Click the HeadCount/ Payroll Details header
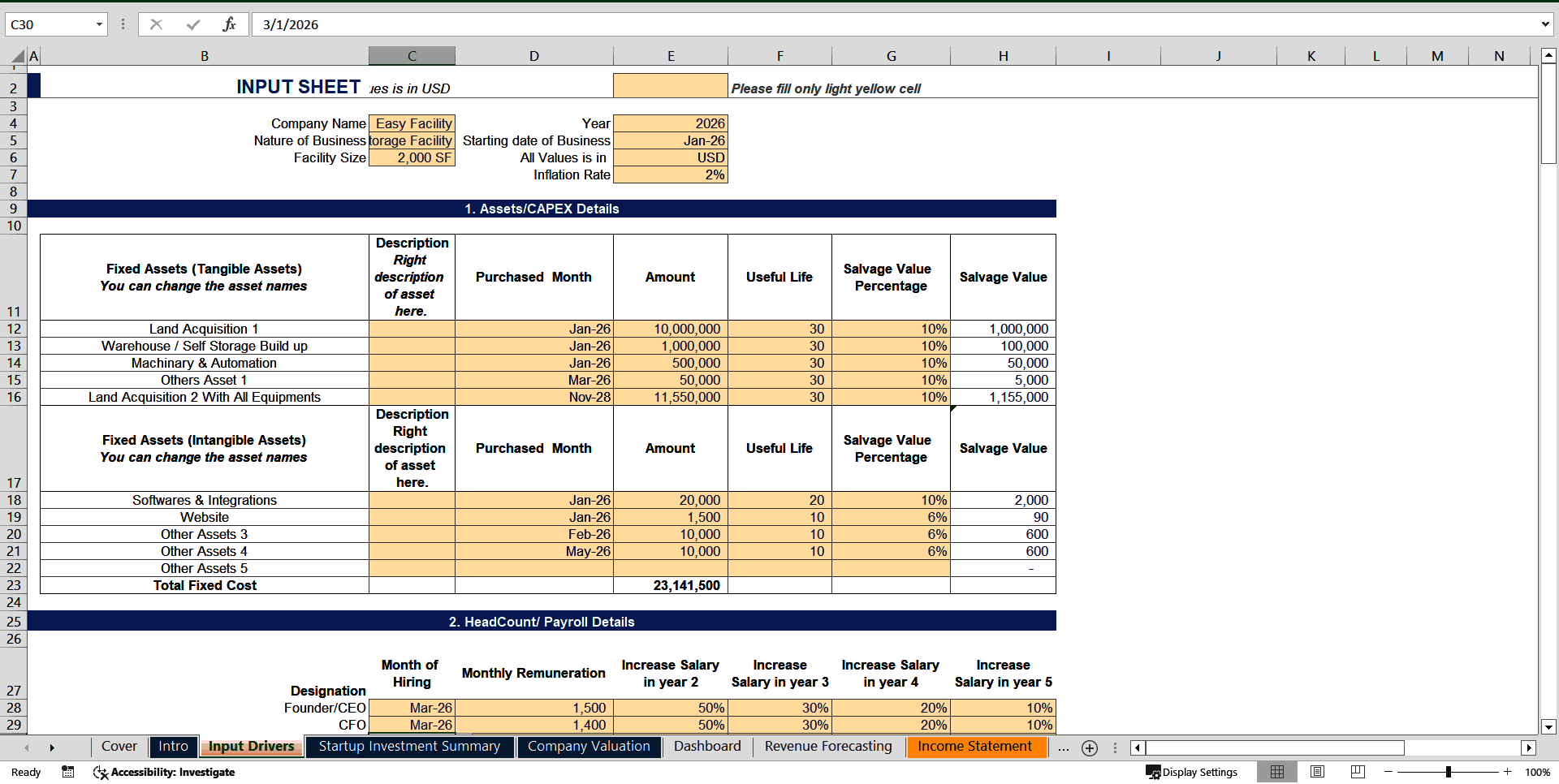Screen dimensions: 1559x784 coord(542,622)
